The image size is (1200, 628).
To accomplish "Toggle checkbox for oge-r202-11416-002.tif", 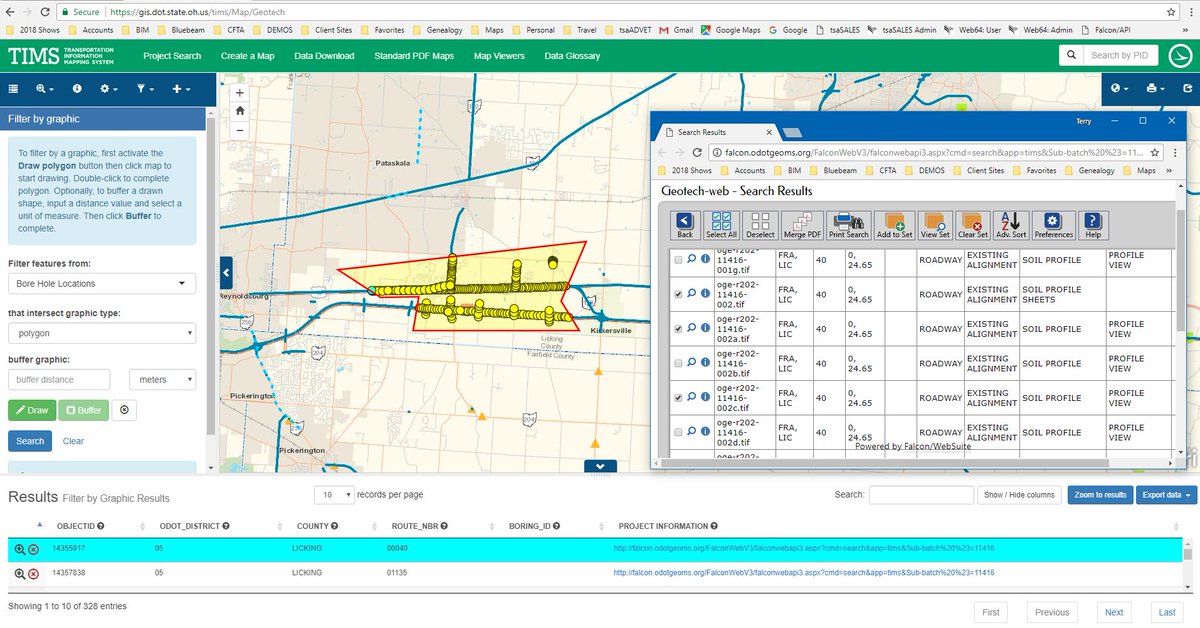I will (679, 294).
